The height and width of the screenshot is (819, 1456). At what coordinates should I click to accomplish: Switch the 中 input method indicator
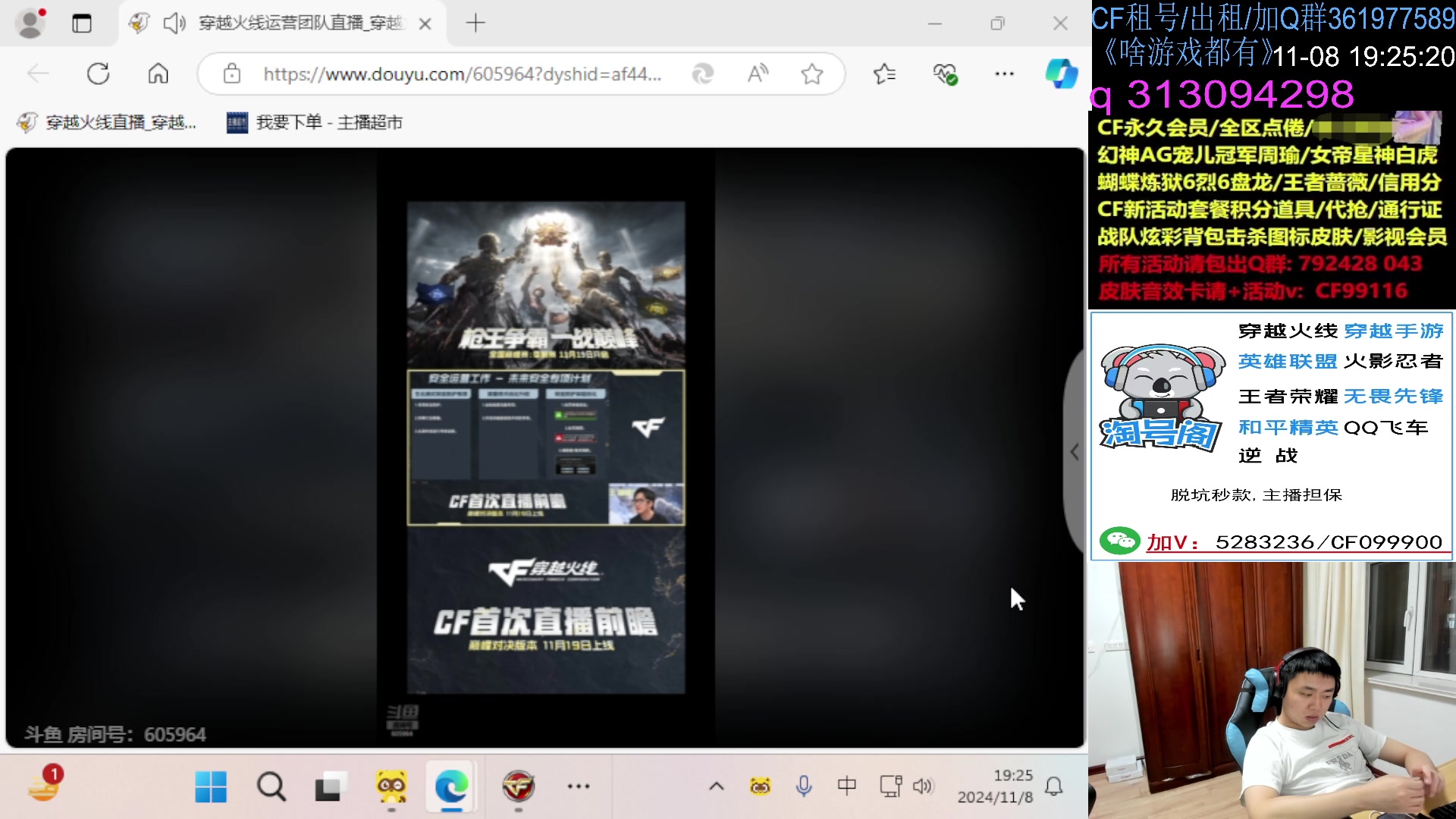coord(847,786)
